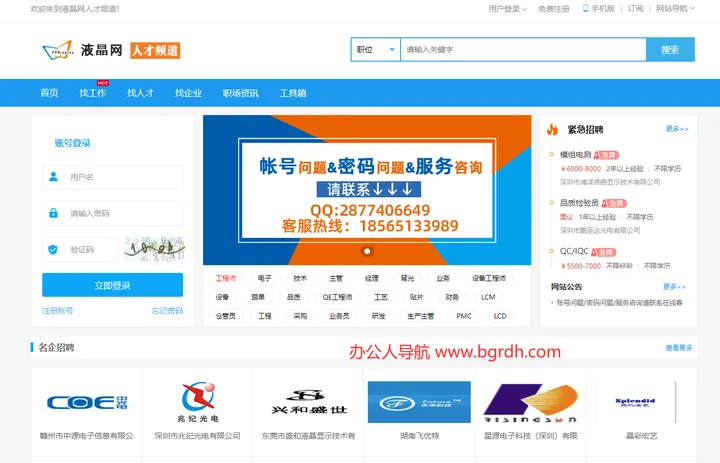Open the QC/IQC job listing
720x463 pixels.
point(574,251)
